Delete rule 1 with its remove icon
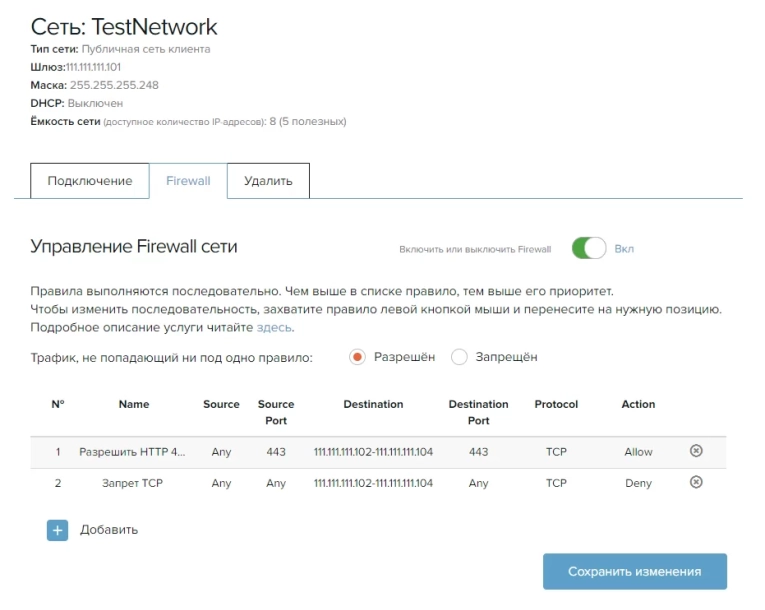The width and height of the screenshot is (765, 610). 696,451
